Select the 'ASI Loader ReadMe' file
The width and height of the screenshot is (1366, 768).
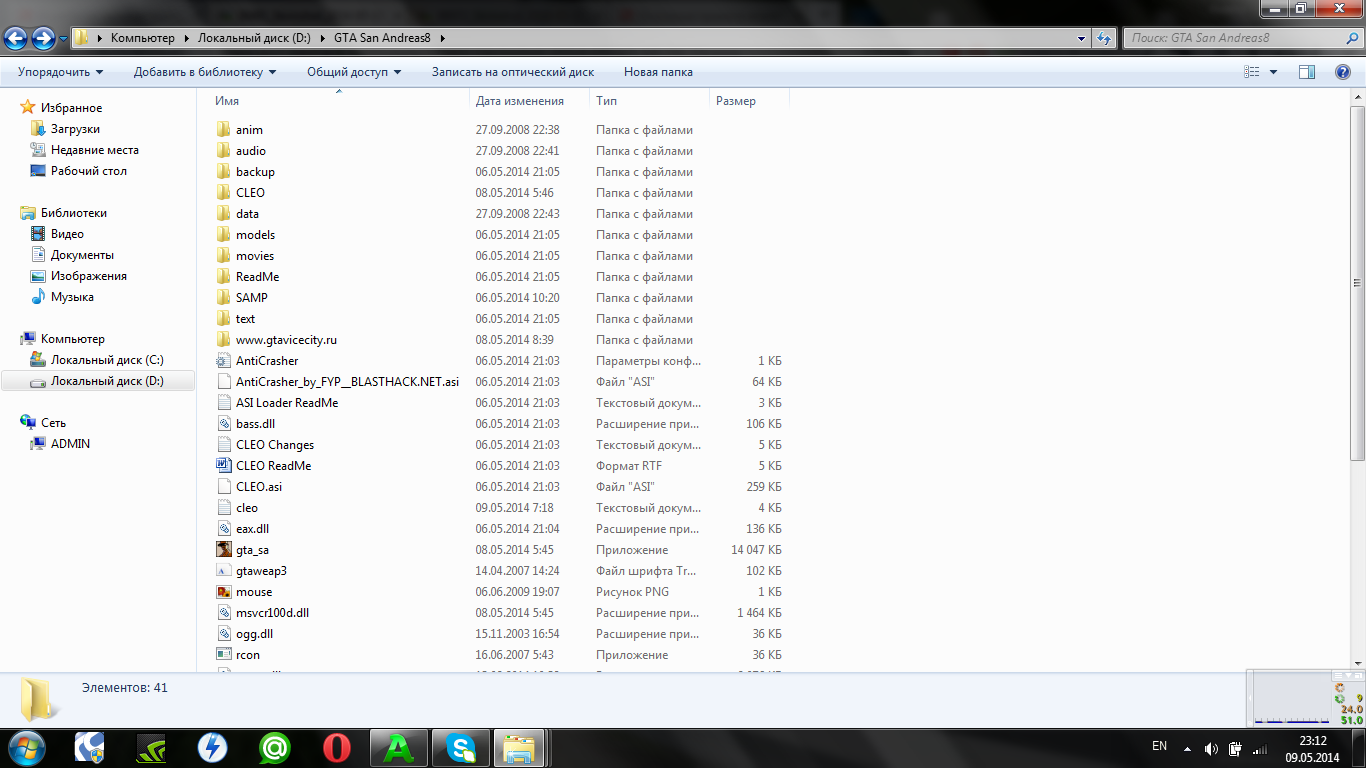pyautogui.click(x=287, y=403)
